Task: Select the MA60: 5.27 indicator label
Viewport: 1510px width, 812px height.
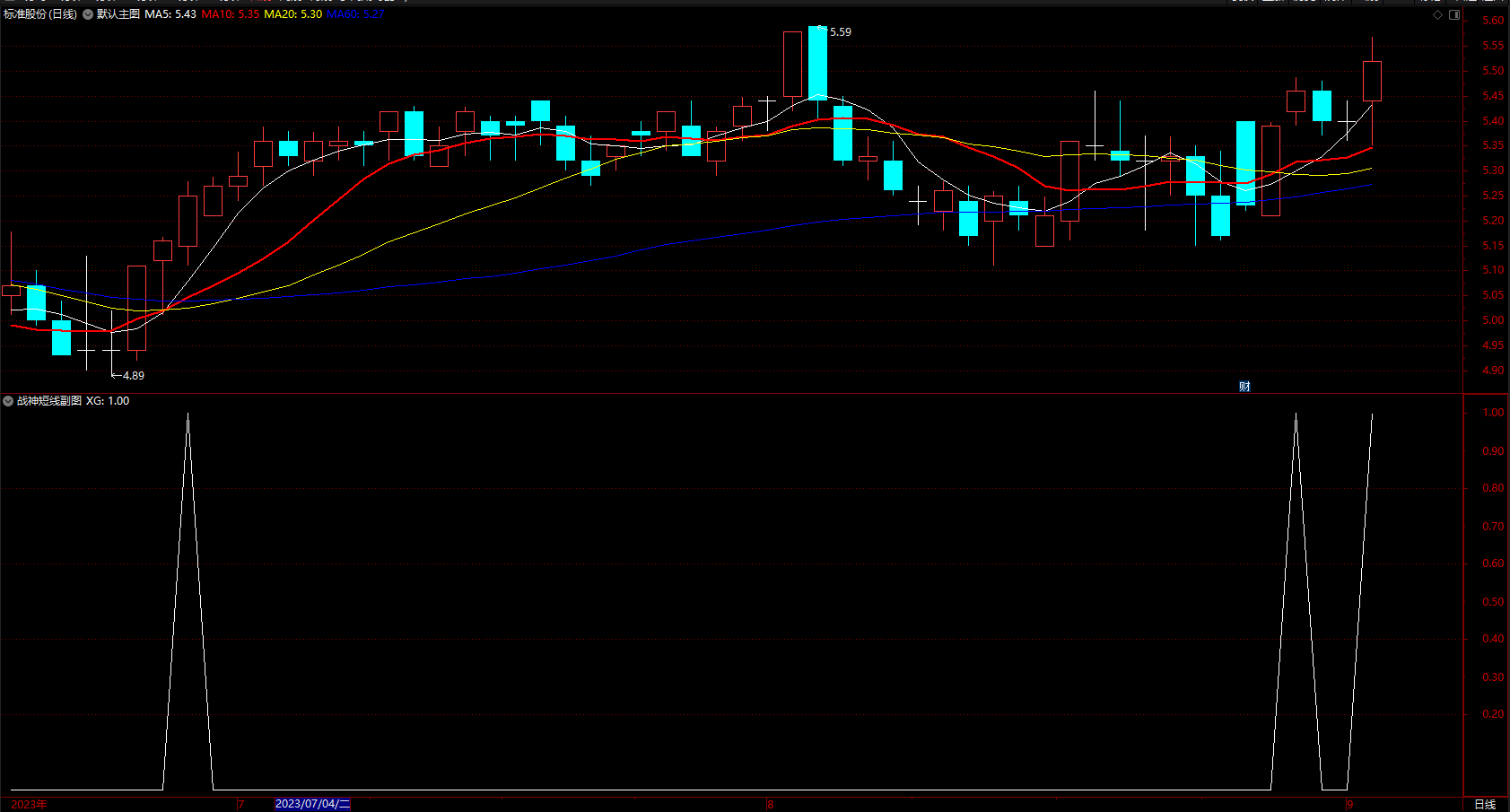Action: point(355,14)
